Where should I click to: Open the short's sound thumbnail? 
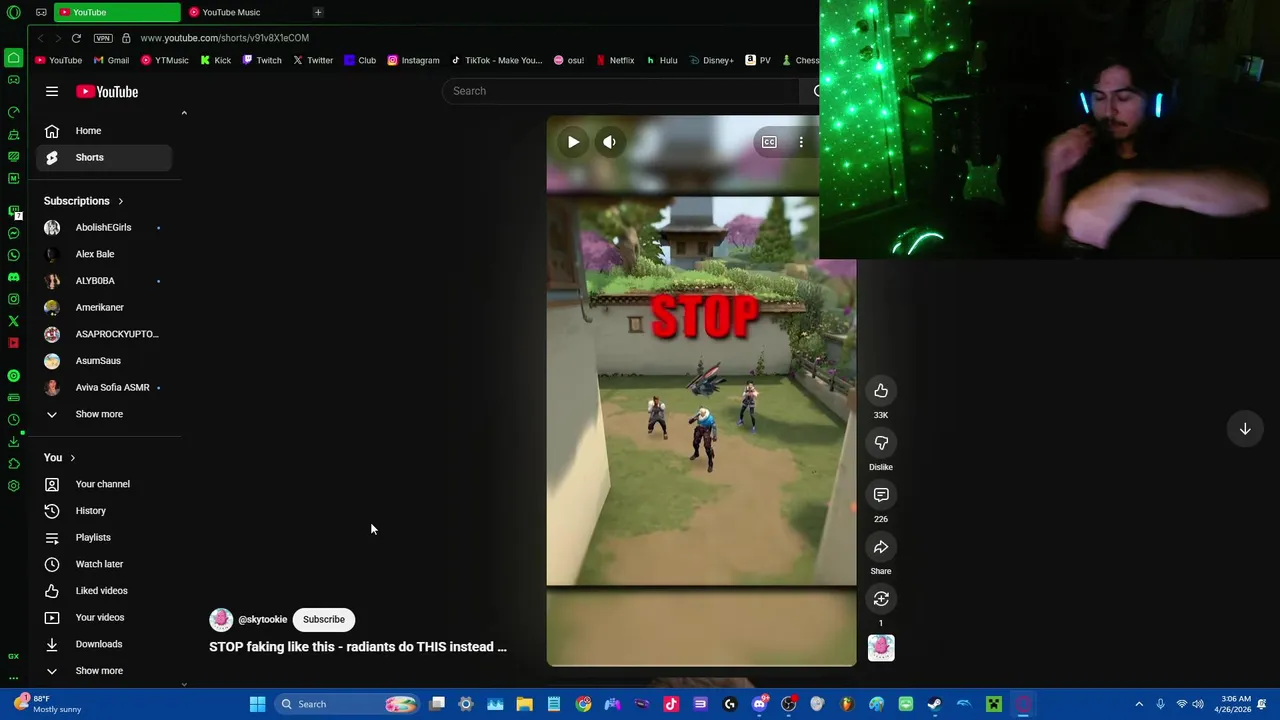881,648
